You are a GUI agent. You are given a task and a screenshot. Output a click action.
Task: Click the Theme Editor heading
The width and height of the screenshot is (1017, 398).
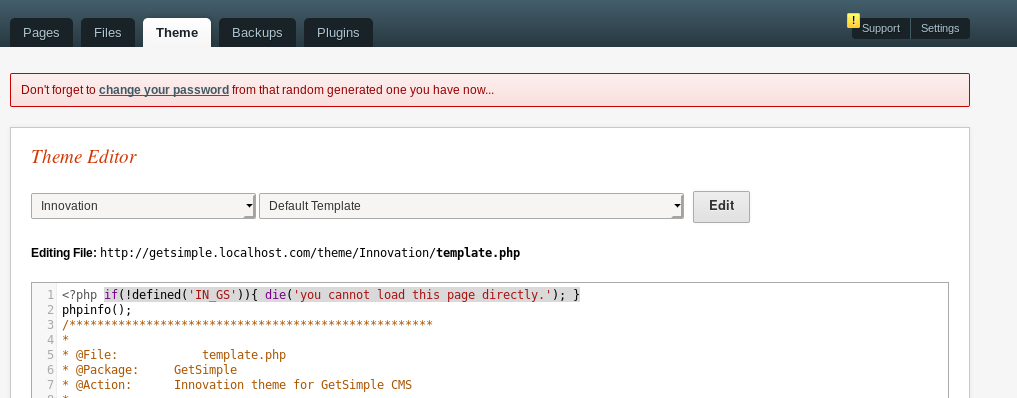(x=84, y=157)
